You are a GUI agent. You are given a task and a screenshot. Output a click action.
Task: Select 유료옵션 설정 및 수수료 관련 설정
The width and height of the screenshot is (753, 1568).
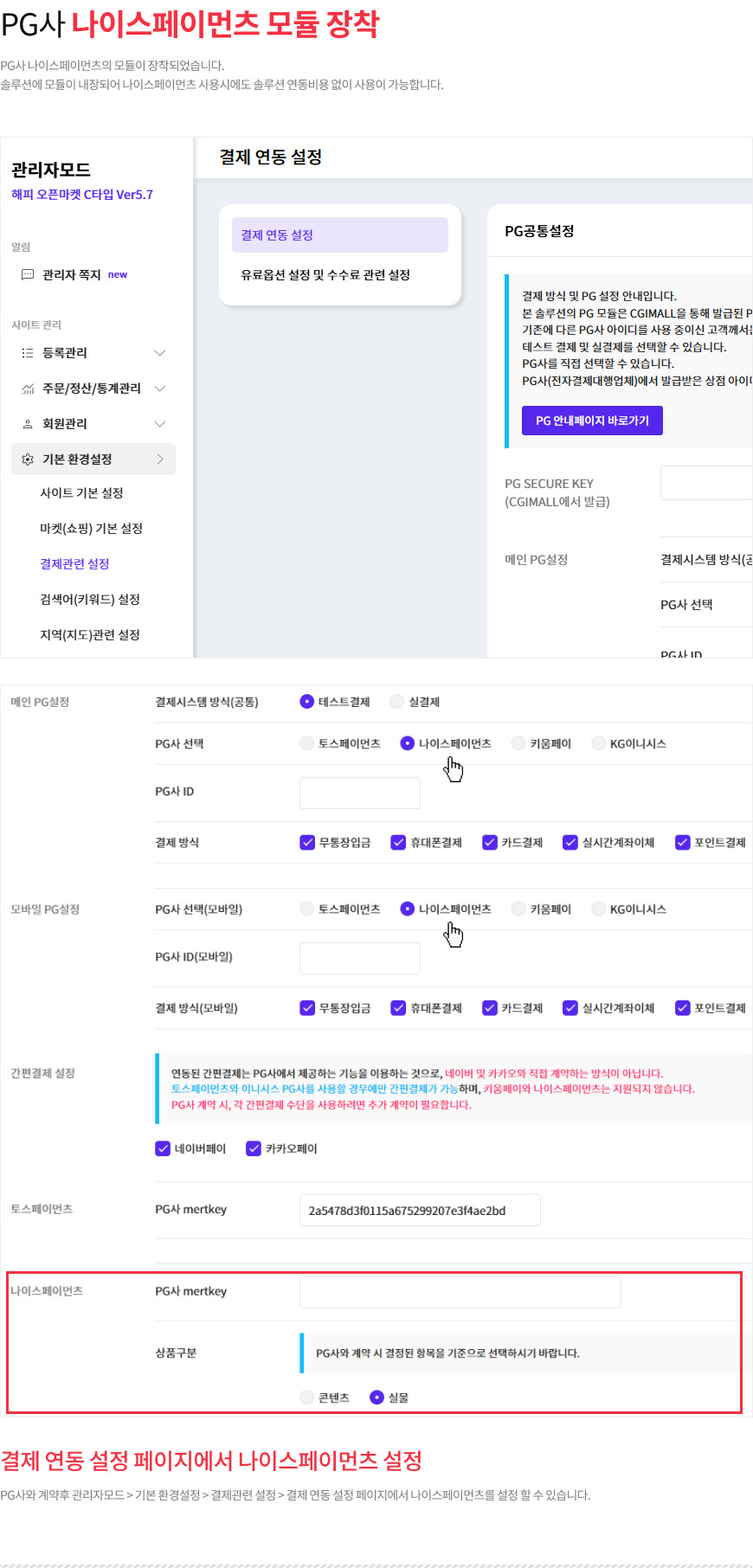(325, 275)
